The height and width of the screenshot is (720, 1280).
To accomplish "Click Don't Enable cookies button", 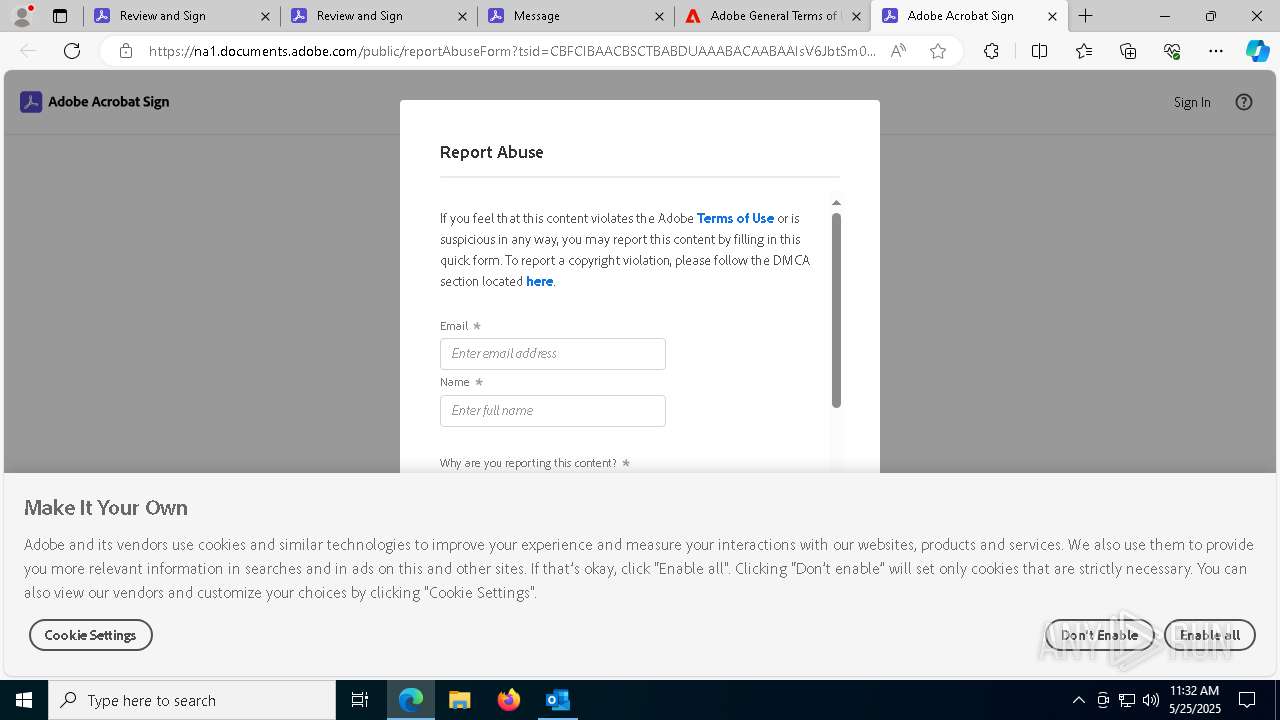I will 1099,635.
